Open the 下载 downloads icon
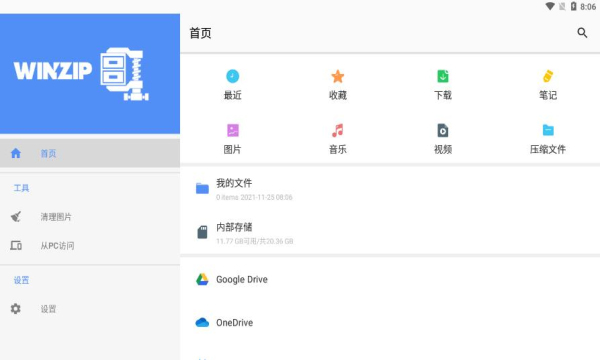This screenshot has height=360, width=600. pyautogui.click(x=443, y=76)
